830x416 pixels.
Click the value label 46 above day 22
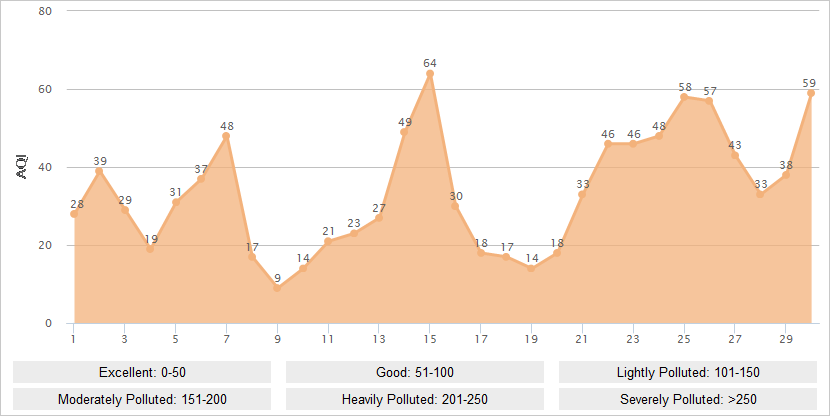(608, 134)
